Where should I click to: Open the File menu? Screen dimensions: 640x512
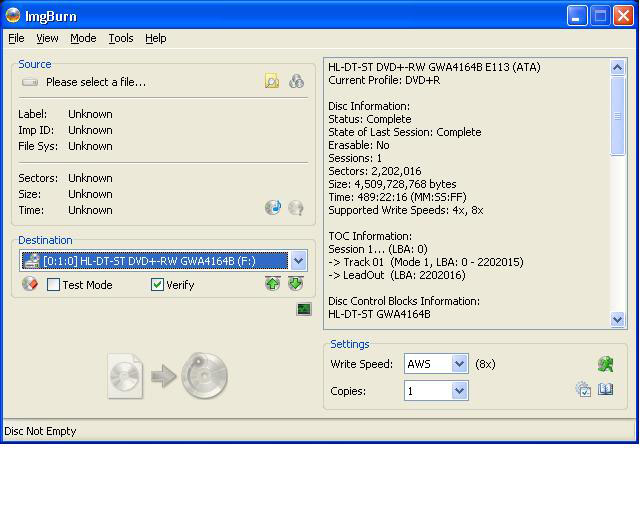[16, 38]
